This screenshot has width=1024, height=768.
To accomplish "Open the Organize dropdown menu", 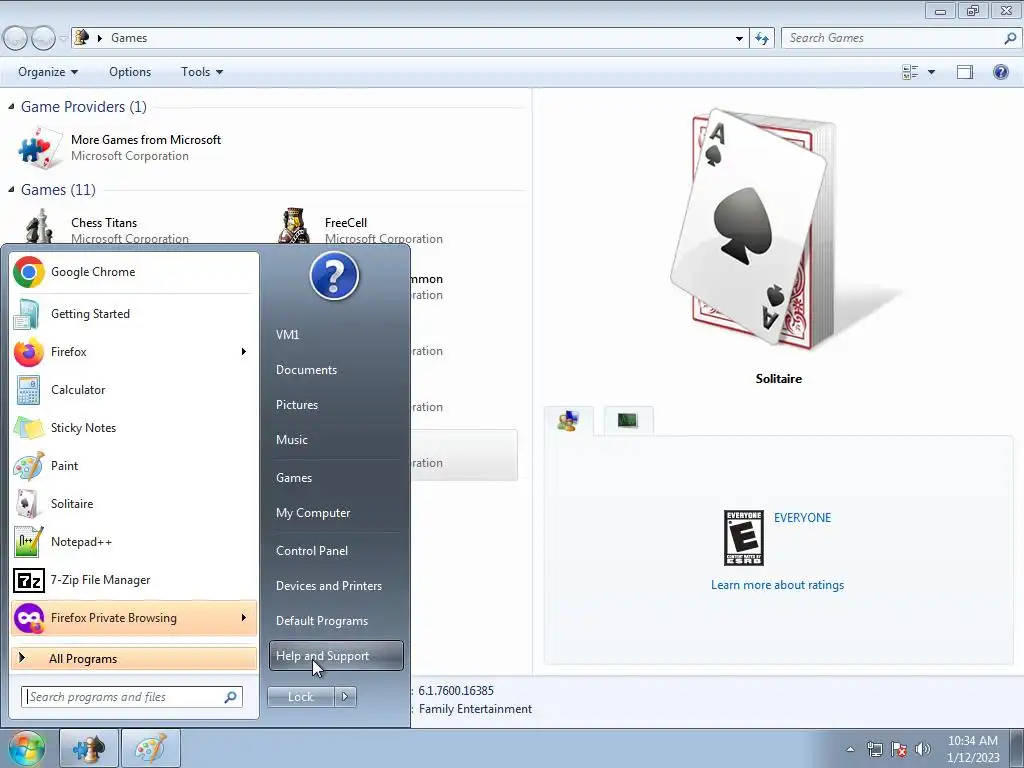I will point(48,72).
